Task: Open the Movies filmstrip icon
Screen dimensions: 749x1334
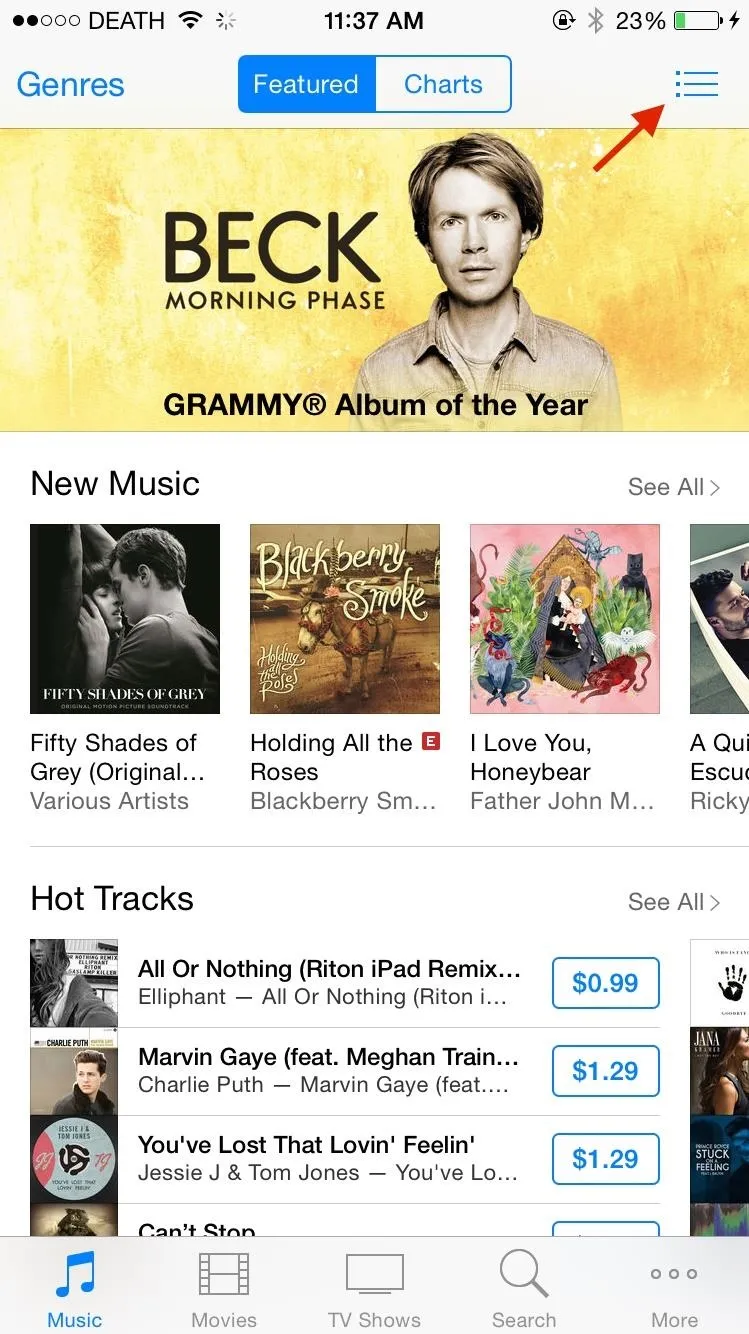Action: (x=224, y=1275)
